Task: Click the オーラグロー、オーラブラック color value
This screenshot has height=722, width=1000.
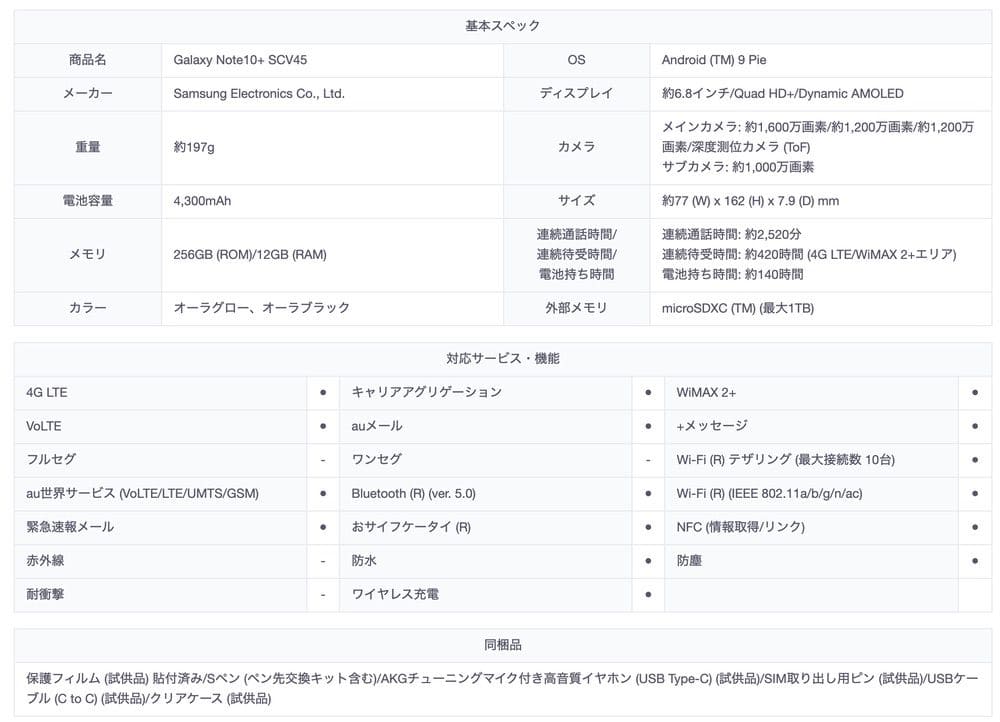Action: tap(262, 308)
